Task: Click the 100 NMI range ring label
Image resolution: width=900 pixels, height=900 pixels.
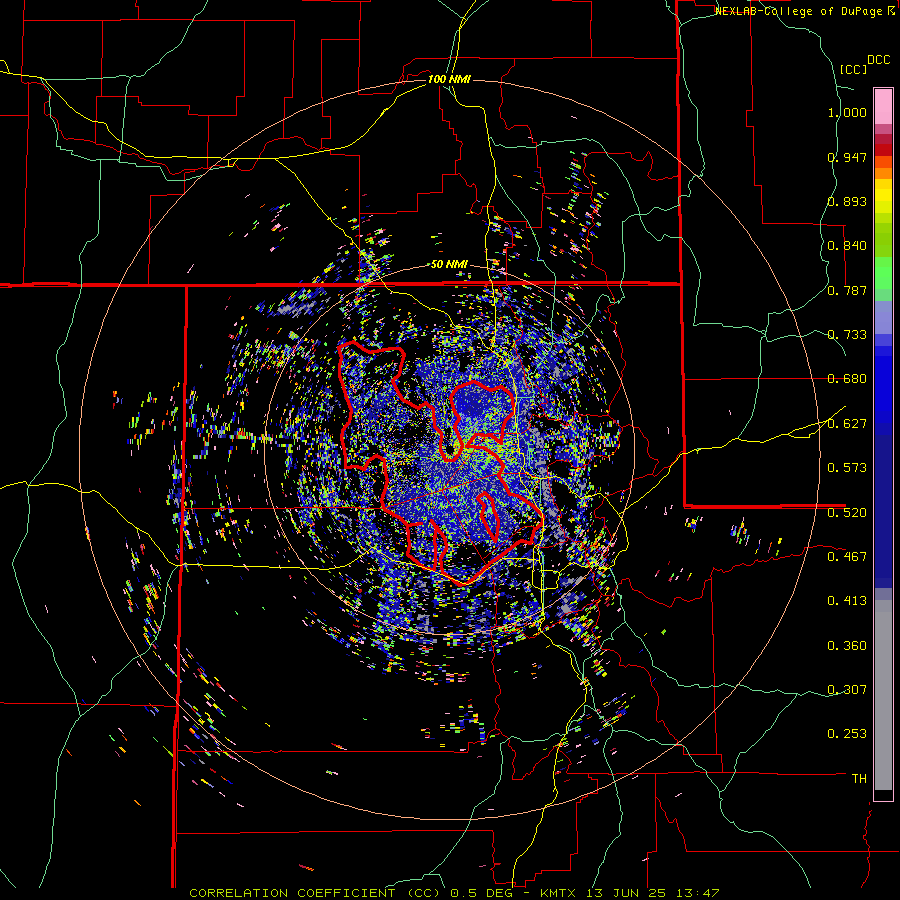Action: pos(448,79)
